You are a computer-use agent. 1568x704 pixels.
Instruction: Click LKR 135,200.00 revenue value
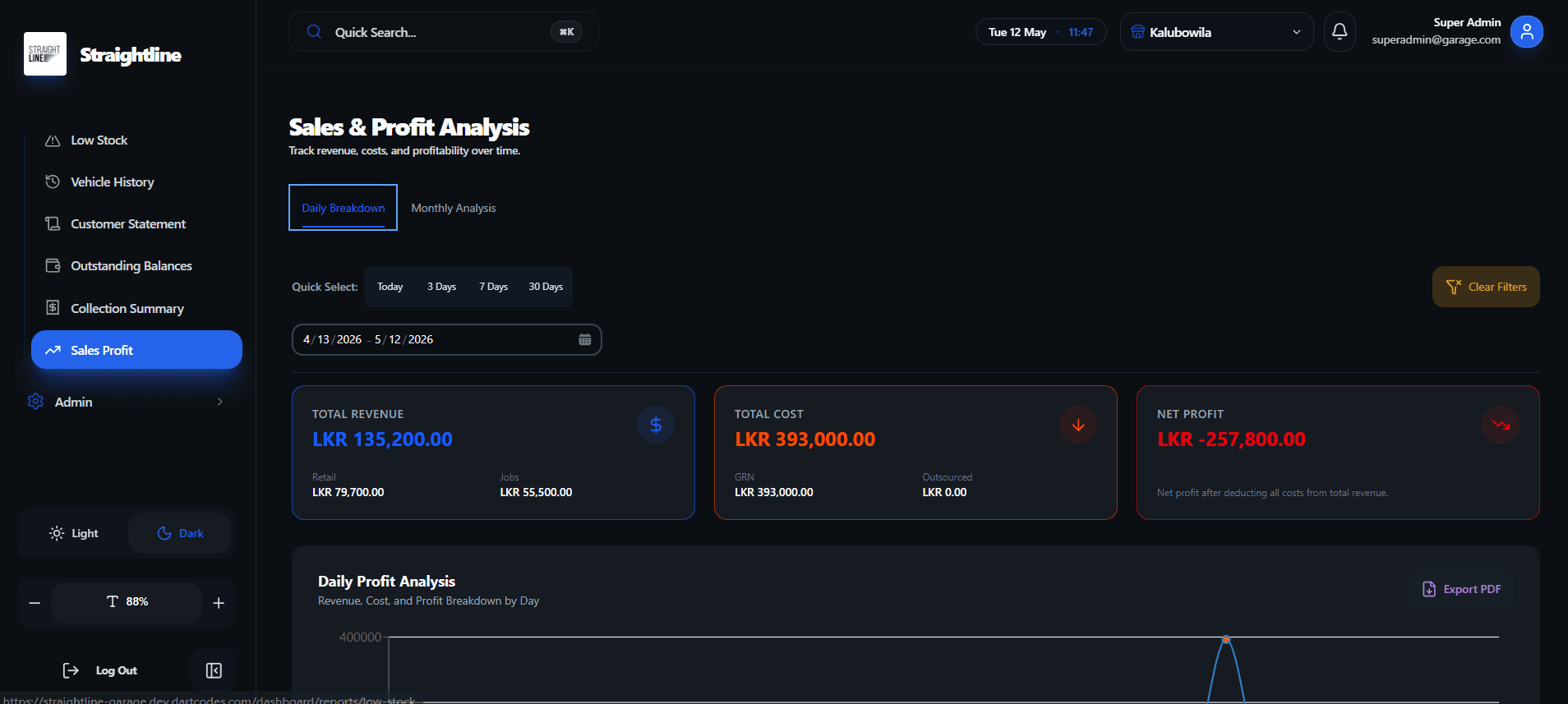click(382, 439)
